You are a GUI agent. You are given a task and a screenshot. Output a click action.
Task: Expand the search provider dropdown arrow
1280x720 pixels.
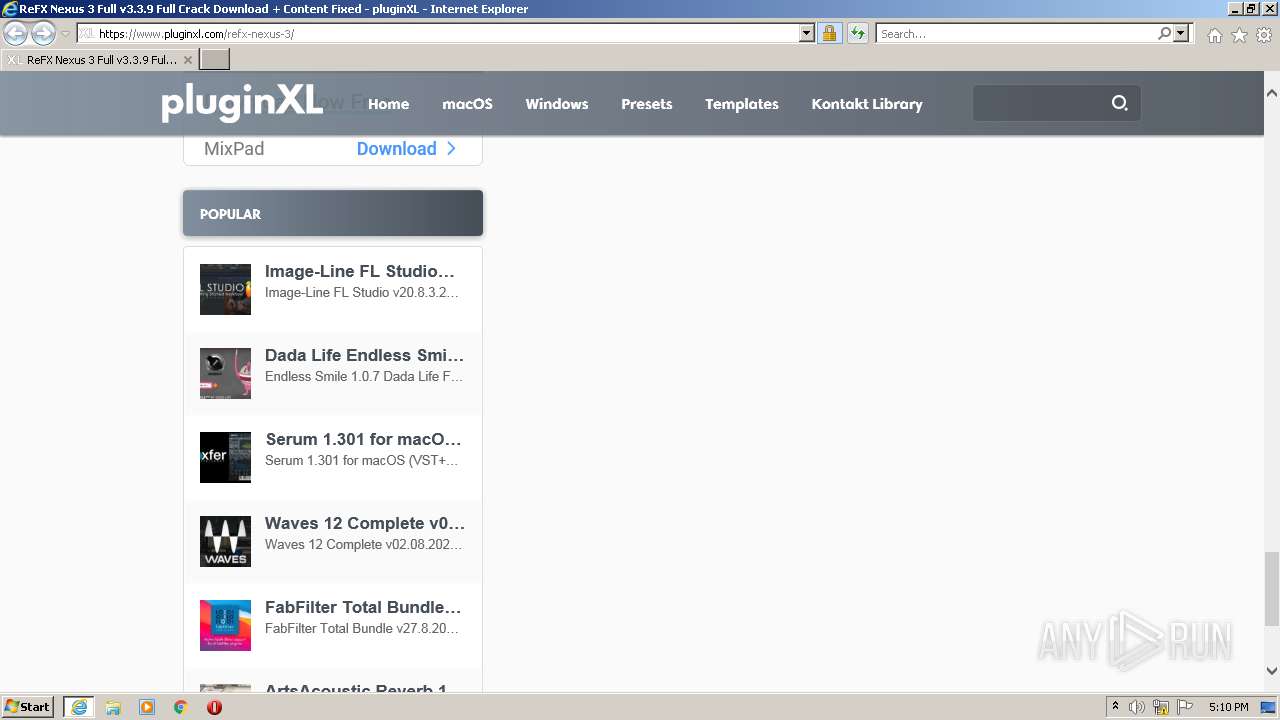coord(1181,34)
